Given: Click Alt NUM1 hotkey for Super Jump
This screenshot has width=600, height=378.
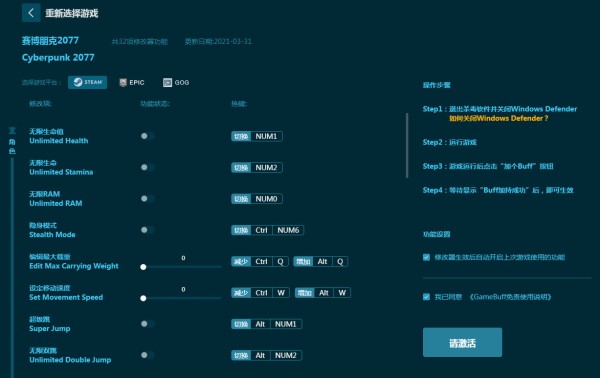Looking at the screenshot, I should [x=266, y=324].
